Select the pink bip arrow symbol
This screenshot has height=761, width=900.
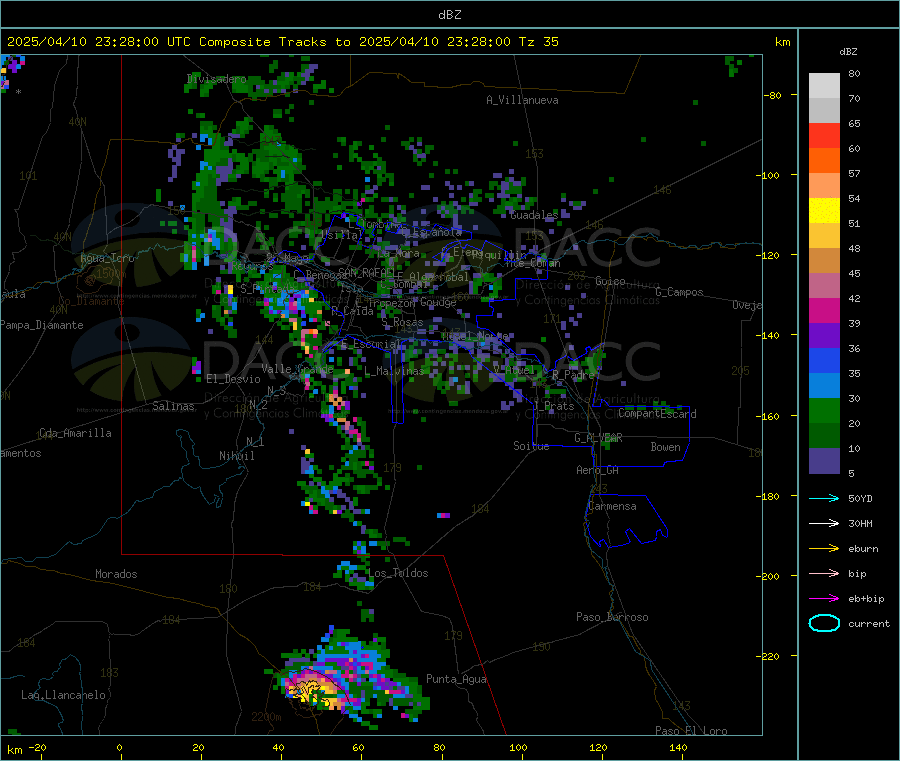point(824,573)
